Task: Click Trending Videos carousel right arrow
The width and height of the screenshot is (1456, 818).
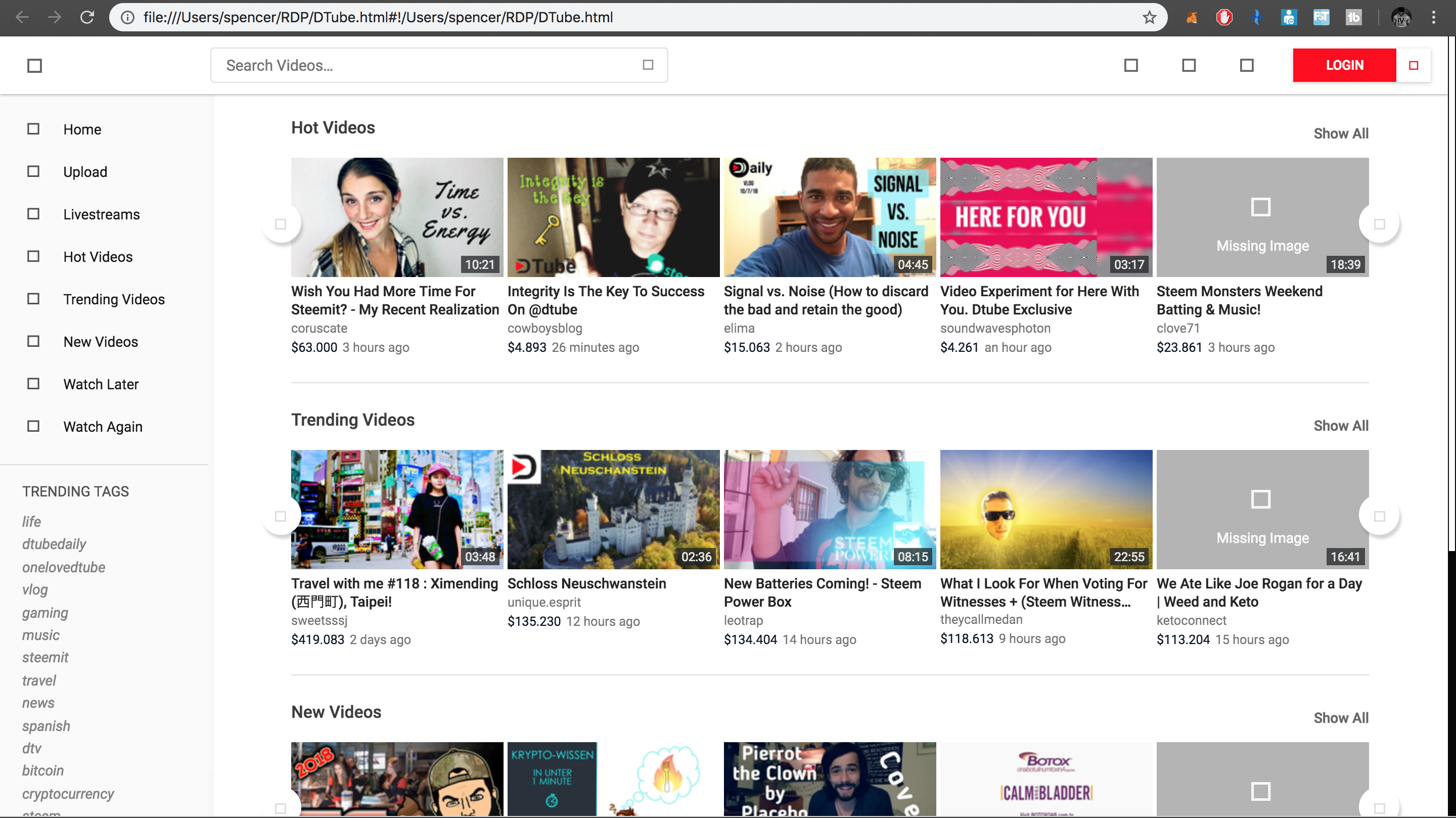Action: tap(1379, 516)
